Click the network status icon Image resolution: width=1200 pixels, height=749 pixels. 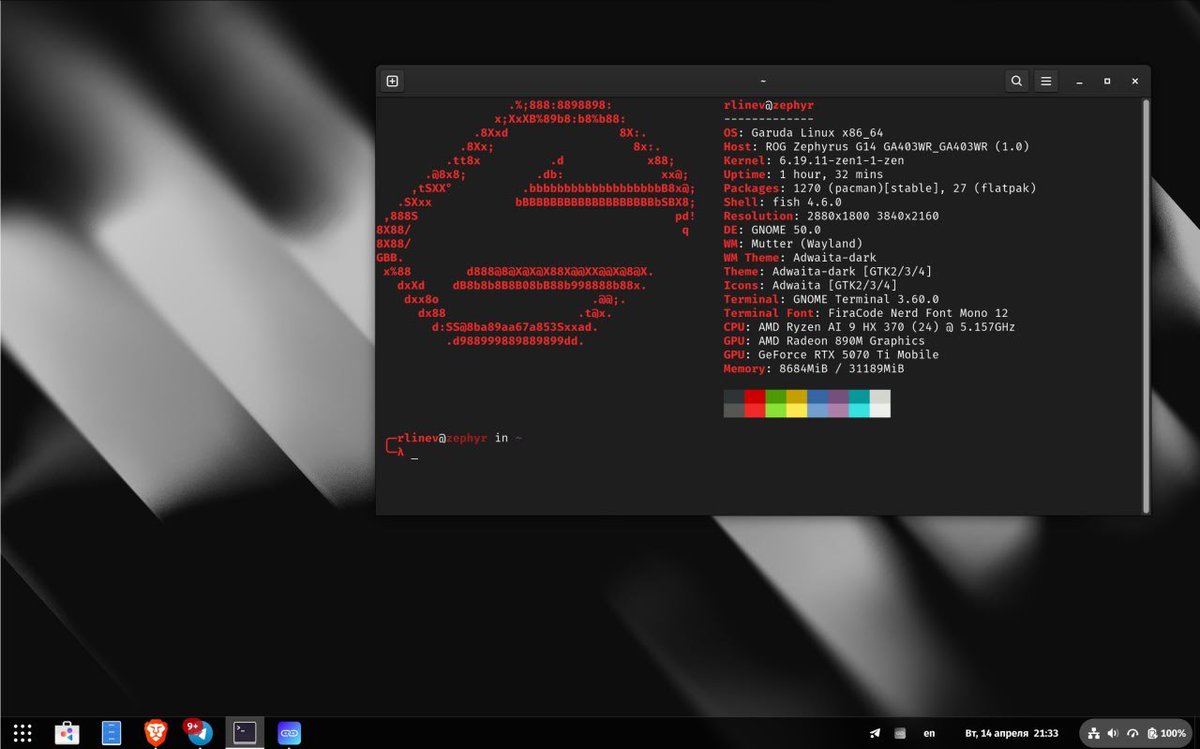1094,733
